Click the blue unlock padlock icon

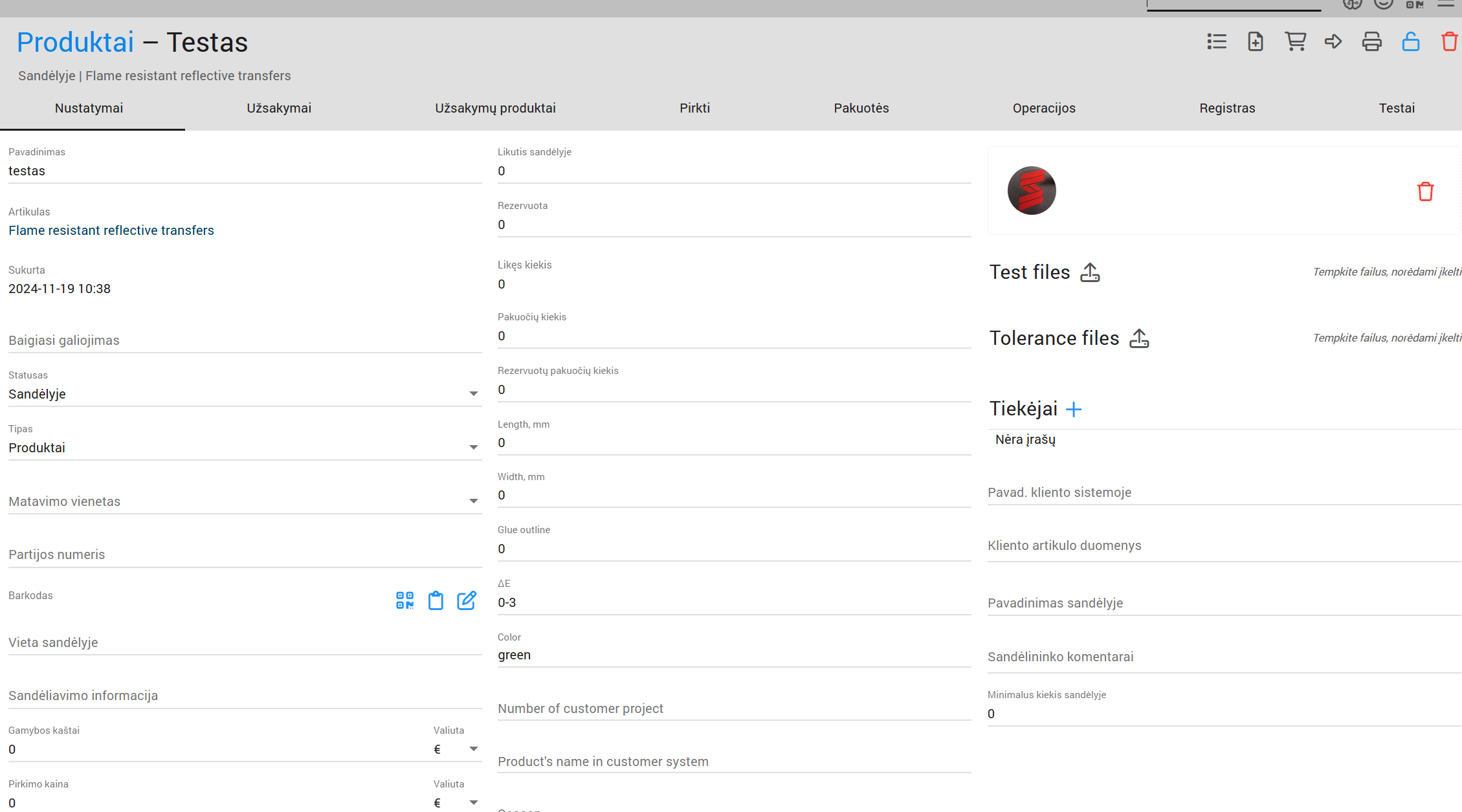click(1411, 42)
